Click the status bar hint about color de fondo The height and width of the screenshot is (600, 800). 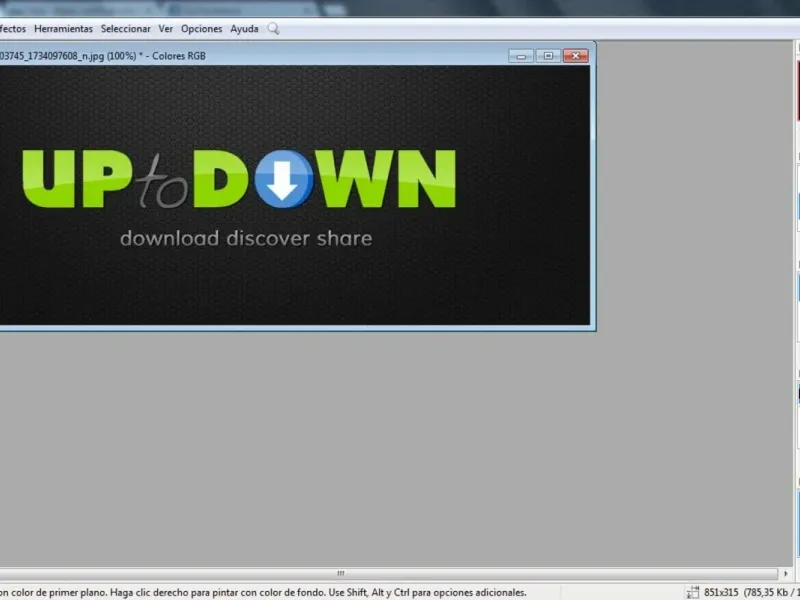click(x=263, y=593)
